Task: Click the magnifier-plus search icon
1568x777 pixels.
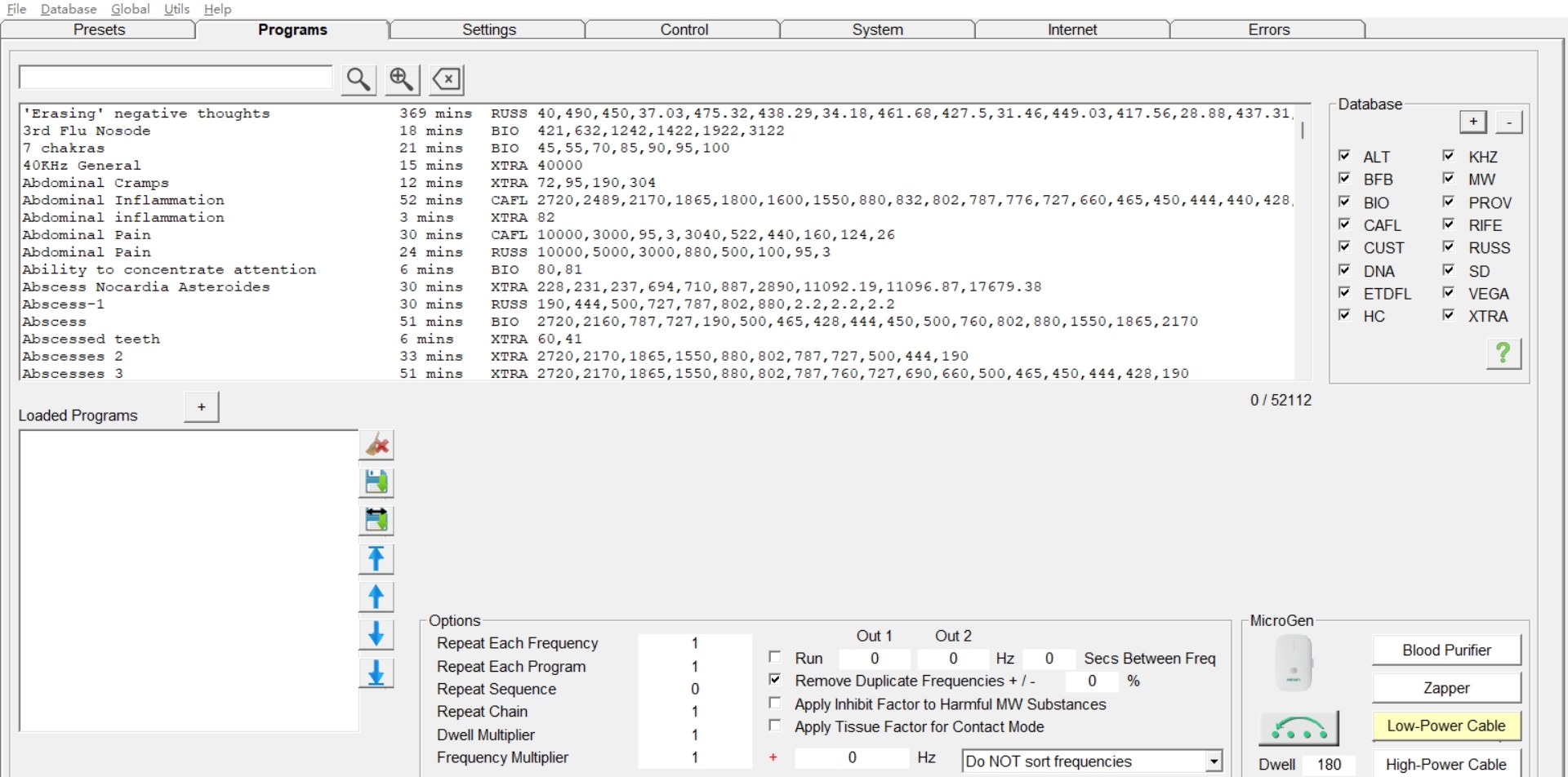Action: point(401,79)
